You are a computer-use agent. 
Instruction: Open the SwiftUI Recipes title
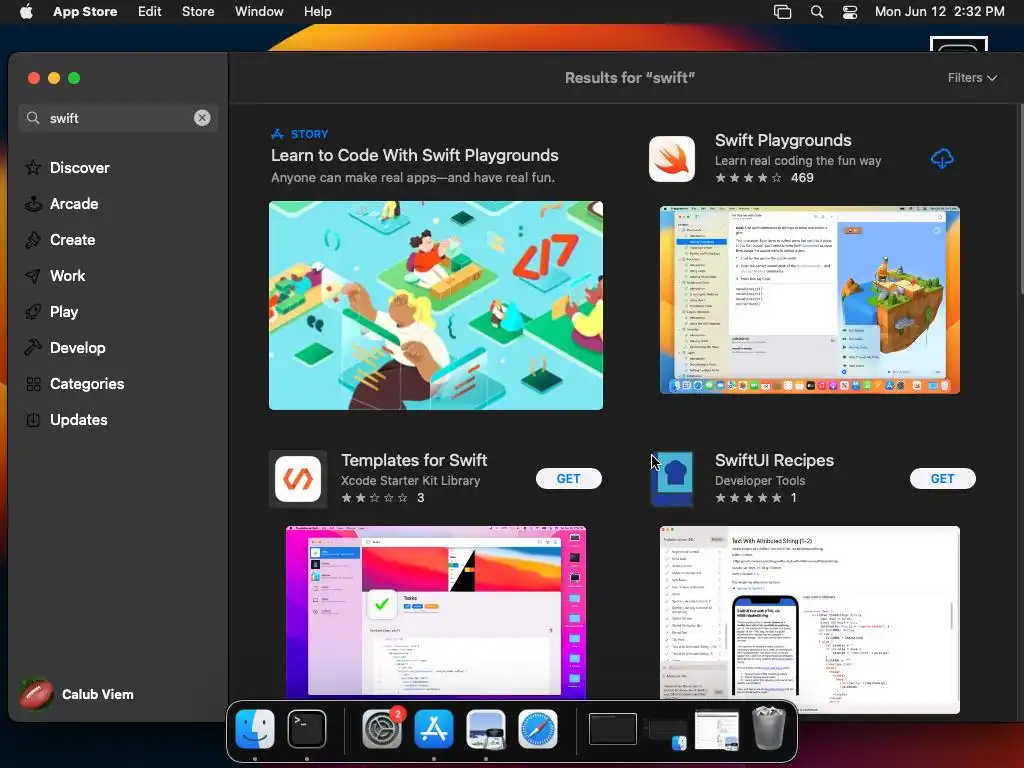pos(774,460)
